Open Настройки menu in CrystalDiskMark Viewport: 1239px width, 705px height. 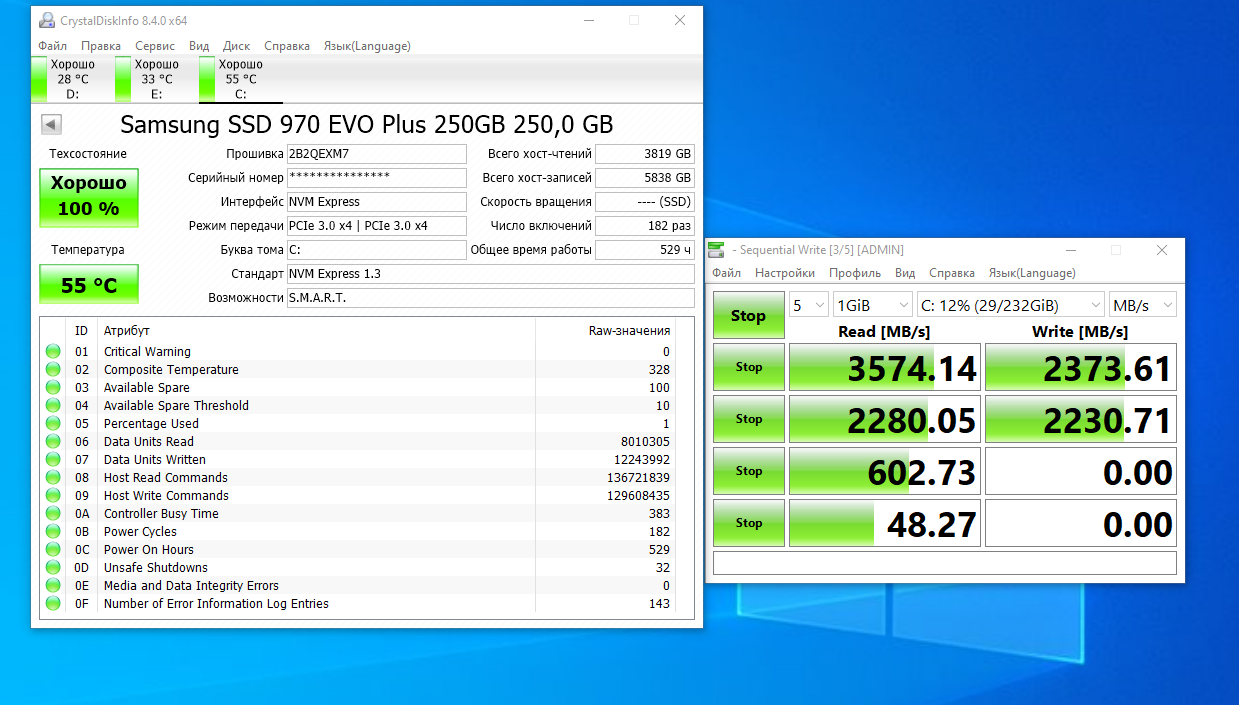pos(785,273)
